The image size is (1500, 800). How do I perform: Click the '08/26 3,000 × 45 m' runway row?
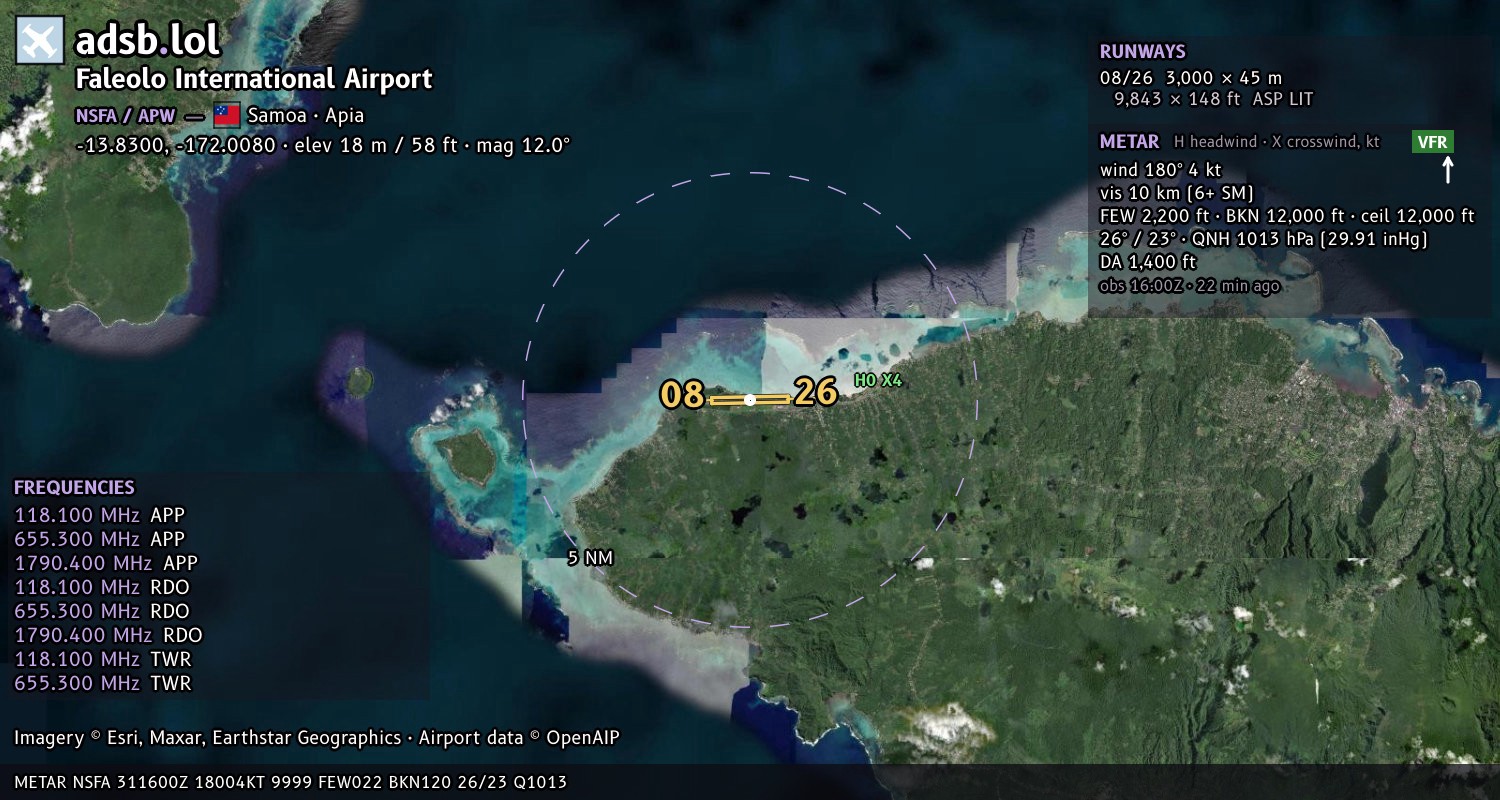click(x=1191, y=77)
